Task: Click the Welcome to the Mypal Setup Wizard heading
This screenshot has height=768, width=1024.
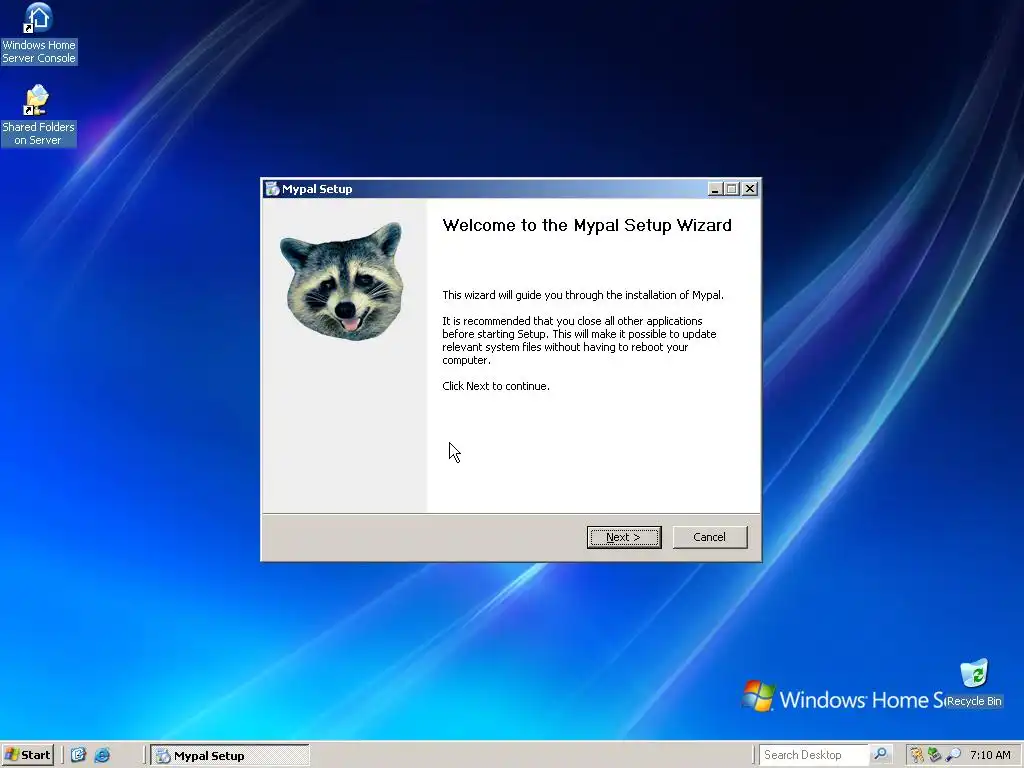Action: [586, 225]
